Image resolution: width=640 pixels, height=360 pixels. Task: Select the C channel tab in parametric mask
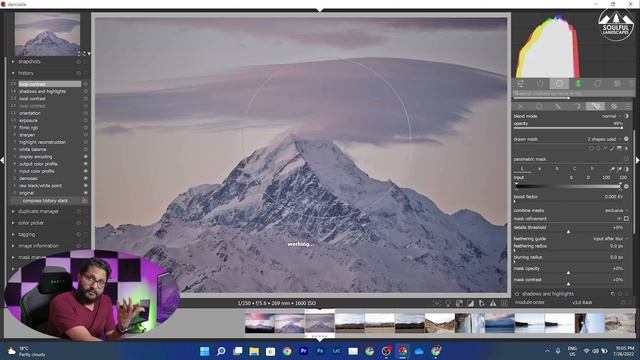point(574,169)
